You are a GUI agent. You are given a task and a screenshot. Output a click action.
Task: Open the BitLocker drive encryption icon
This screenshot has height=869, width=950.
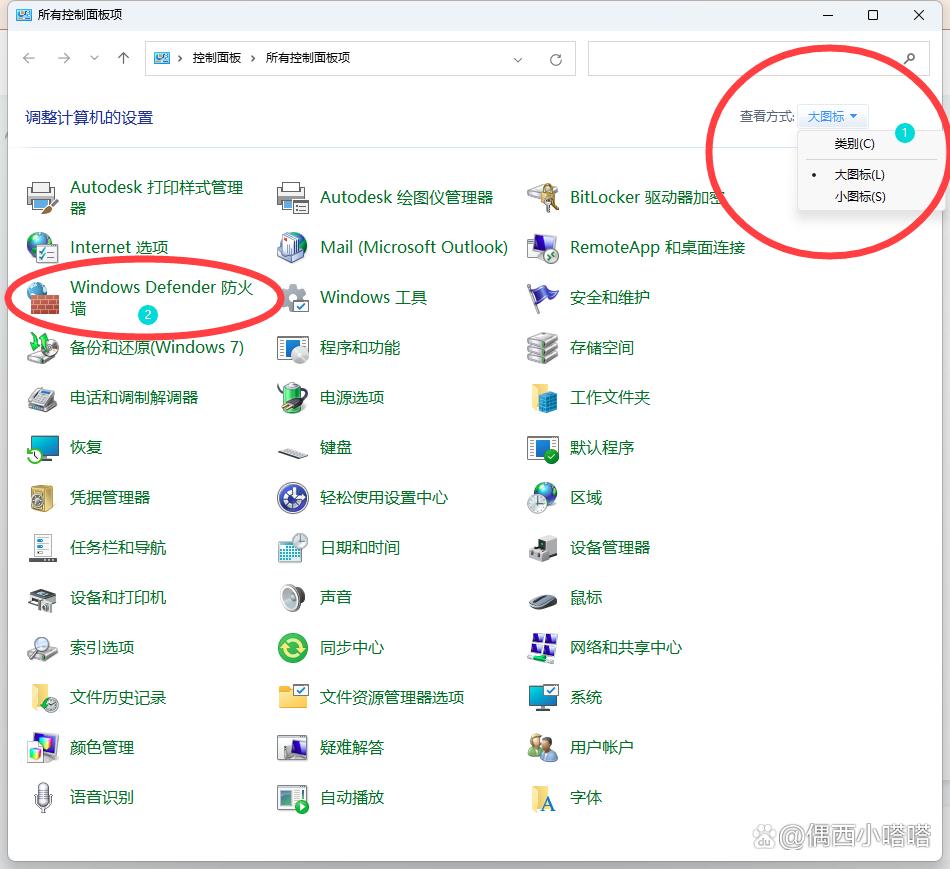tap(543, 197)
